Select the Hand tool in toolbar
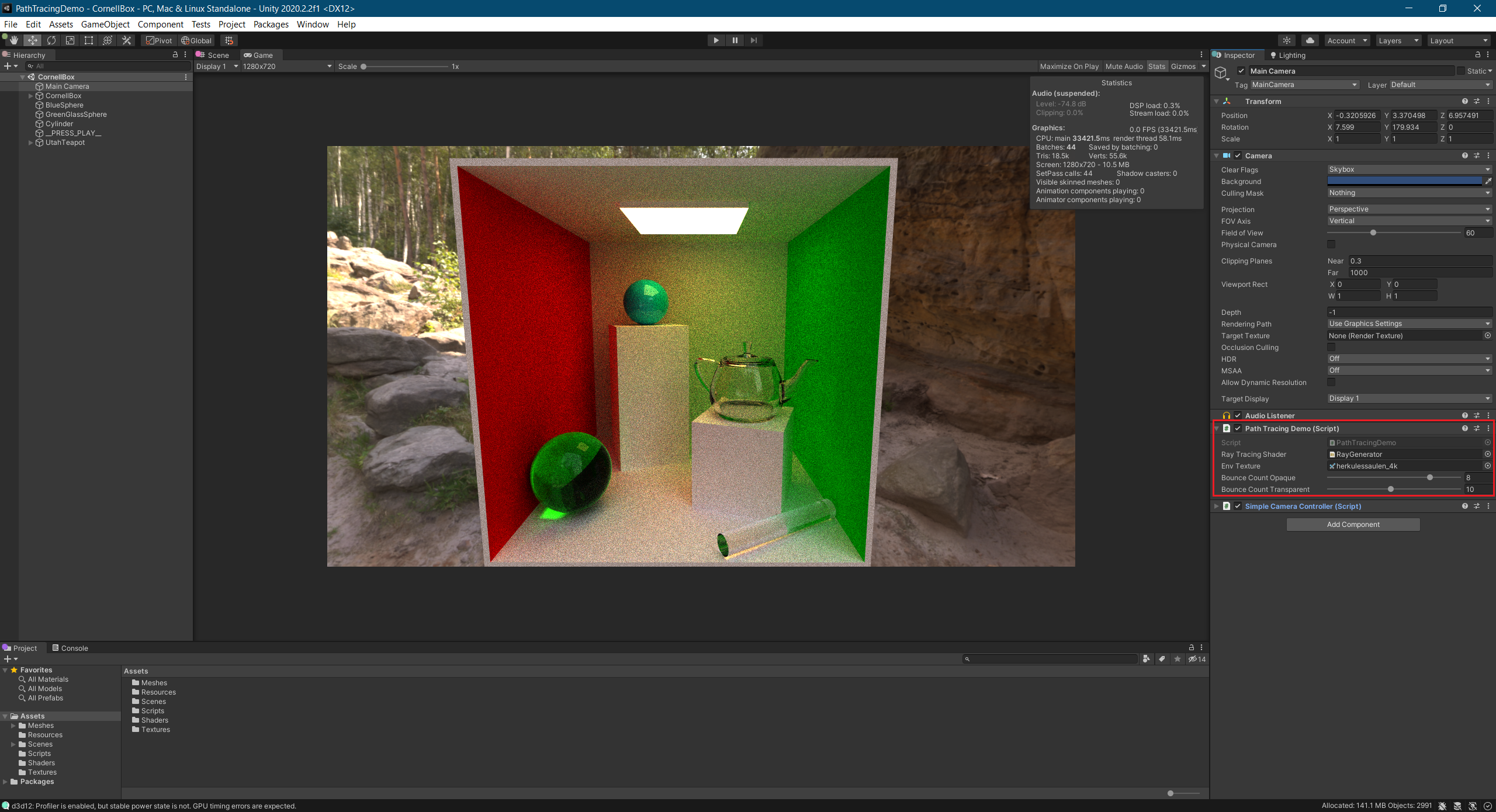The image size is (1496, 812). 13,40
